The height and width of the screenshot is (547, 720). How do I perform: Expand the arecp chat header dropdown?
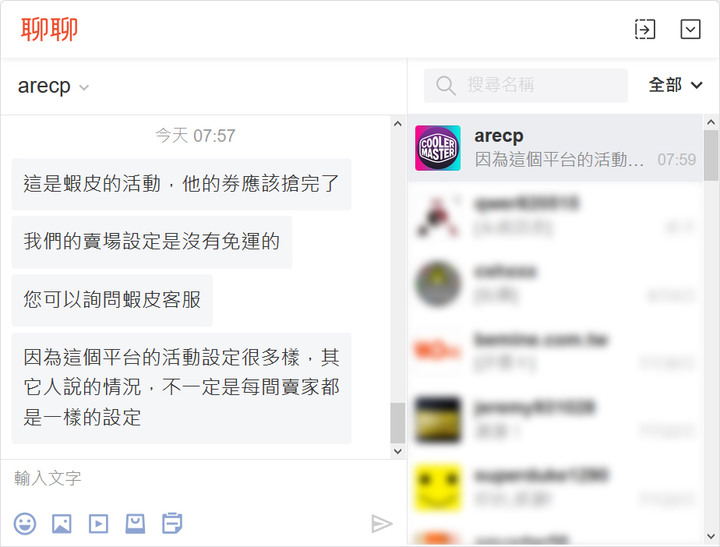(84, 87)
